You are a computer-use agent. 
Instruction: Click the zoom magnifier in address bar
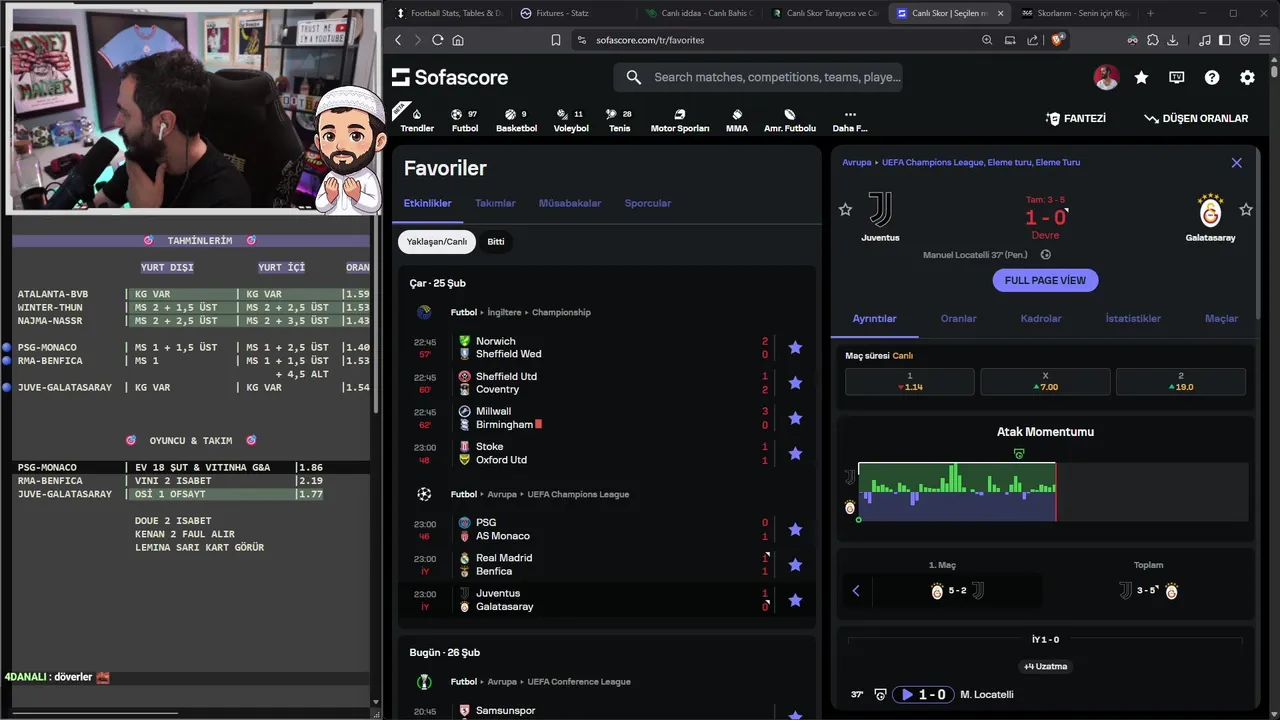point(987,40)
